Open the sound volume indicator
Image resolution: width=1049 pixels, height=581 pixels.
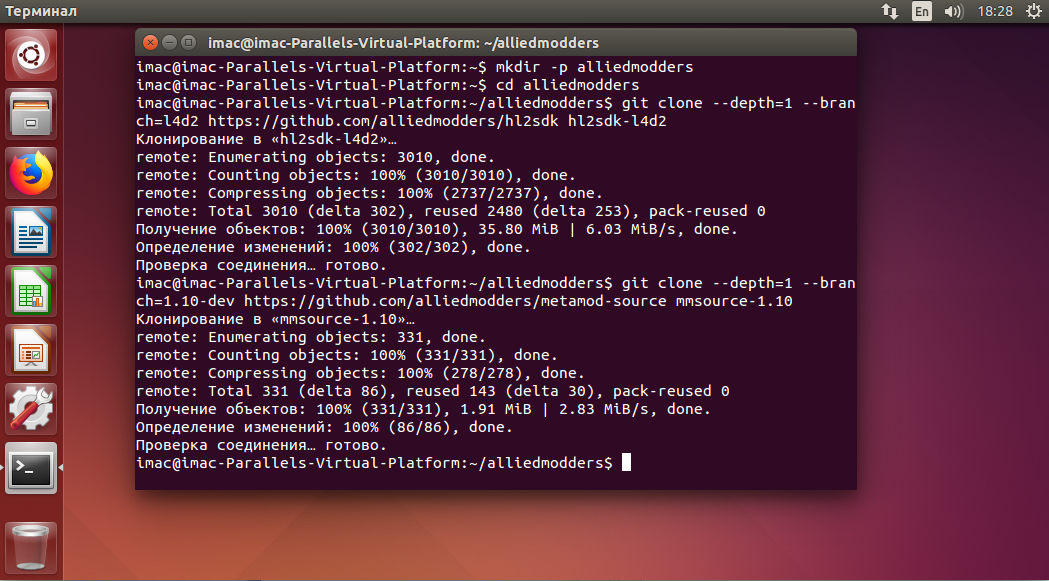tap(953, 12)
